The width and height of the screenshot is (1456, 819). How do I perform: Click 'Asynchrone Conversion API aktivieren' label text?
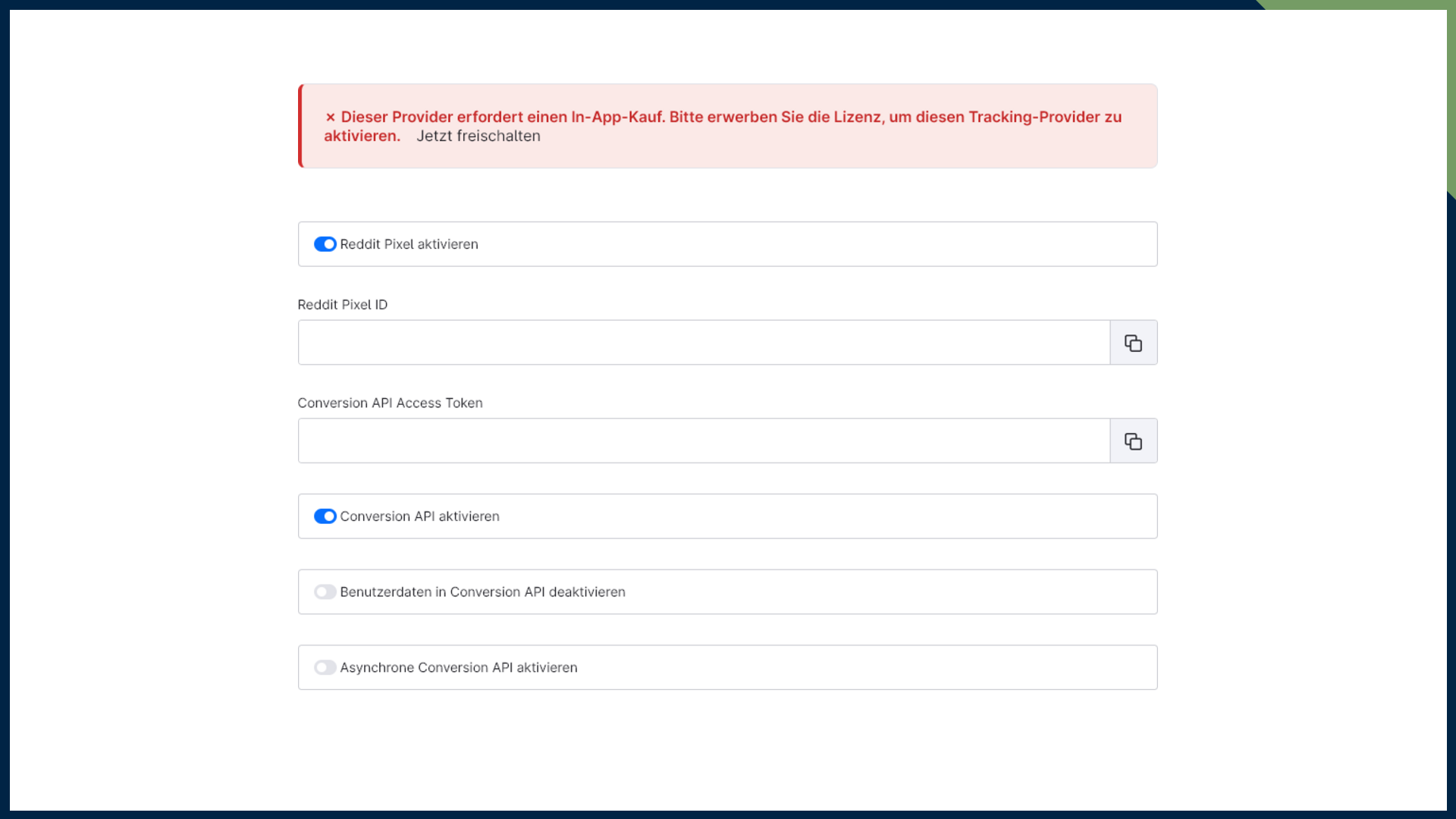458,668
